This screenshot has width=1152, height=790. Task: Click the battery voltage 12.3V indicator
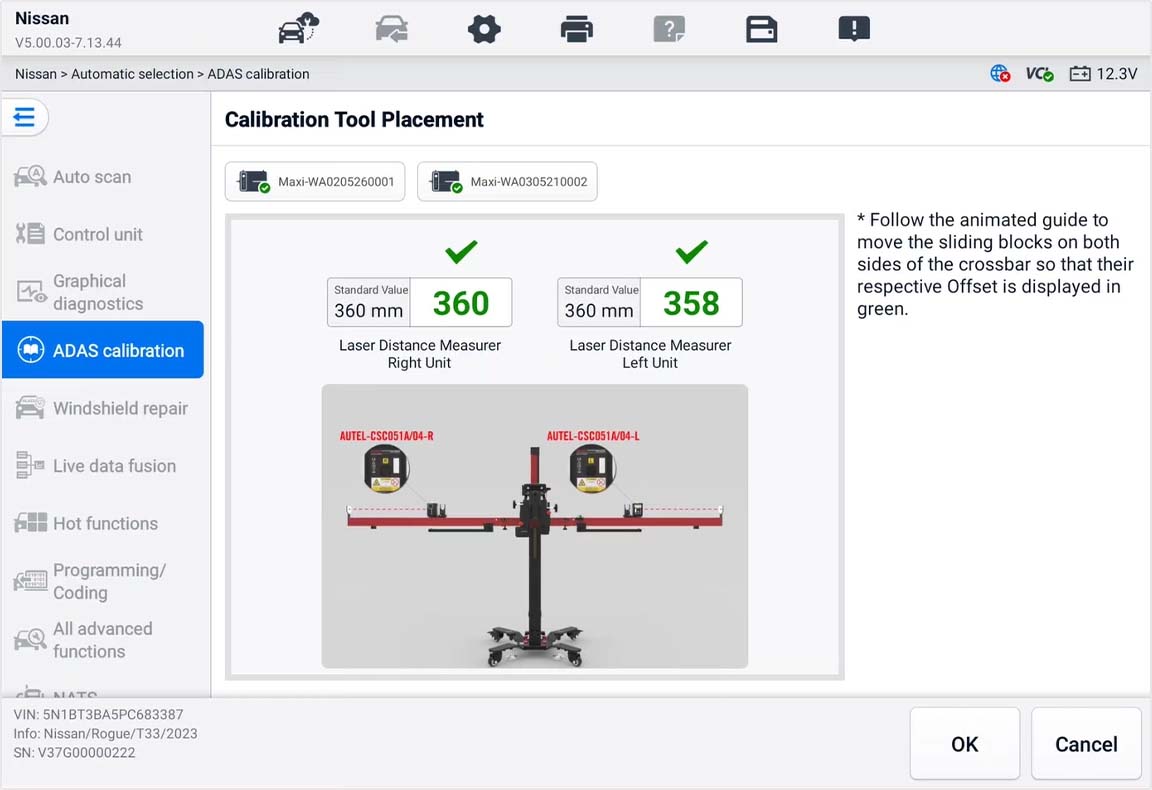pyautogui.click(x=1103, y=73)
